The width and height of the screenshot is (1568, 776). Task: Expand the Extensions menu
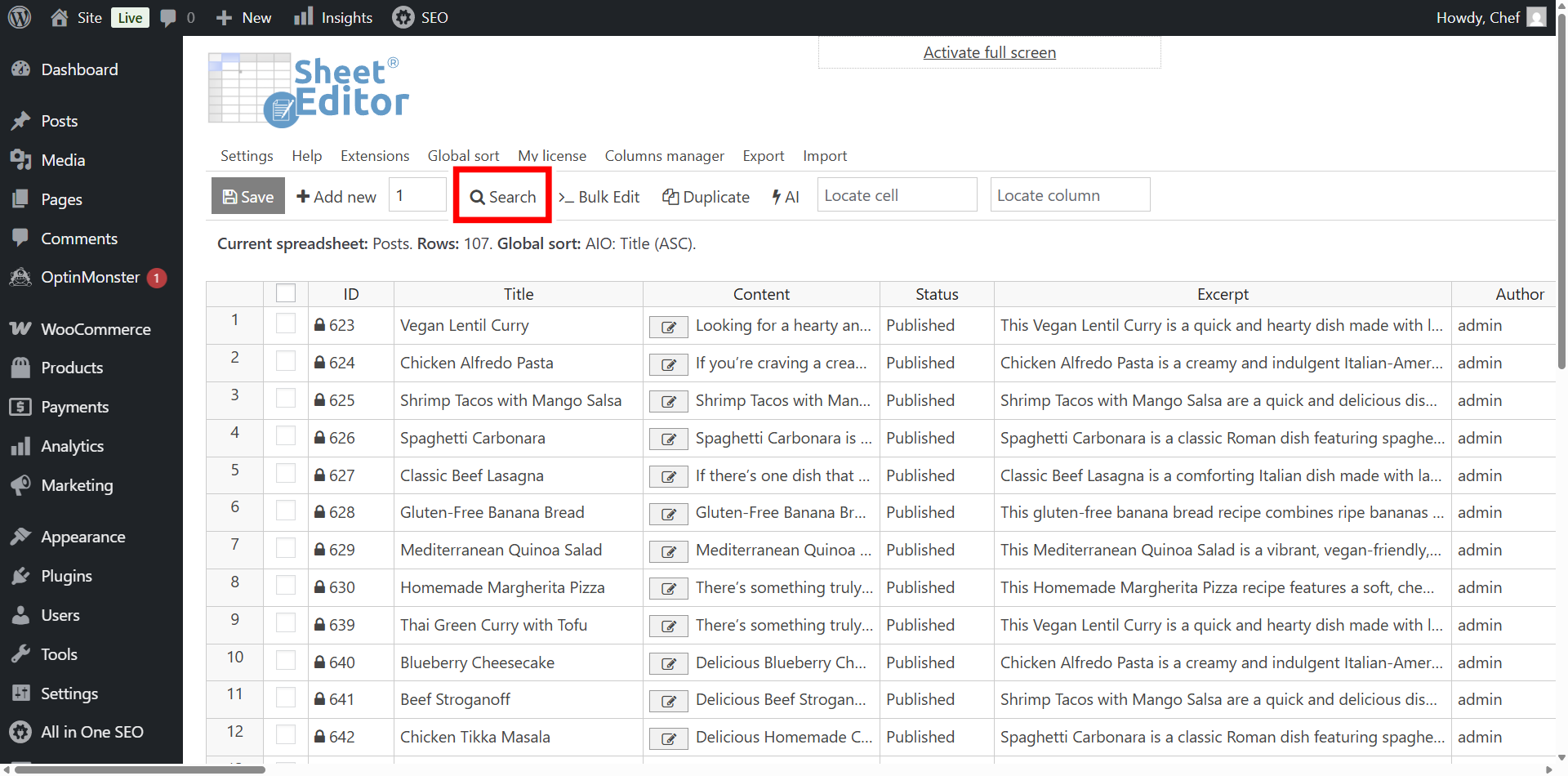coord(375,156)
